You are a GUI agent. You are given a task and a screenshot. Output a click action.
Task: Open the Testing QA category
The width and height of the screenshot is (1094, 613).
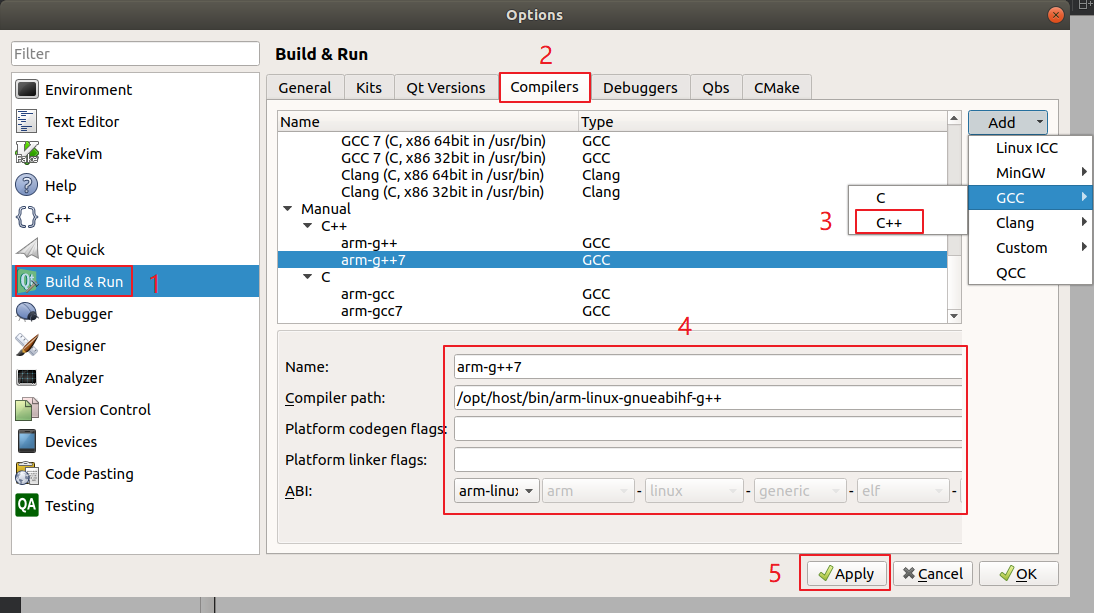point(135,506)
